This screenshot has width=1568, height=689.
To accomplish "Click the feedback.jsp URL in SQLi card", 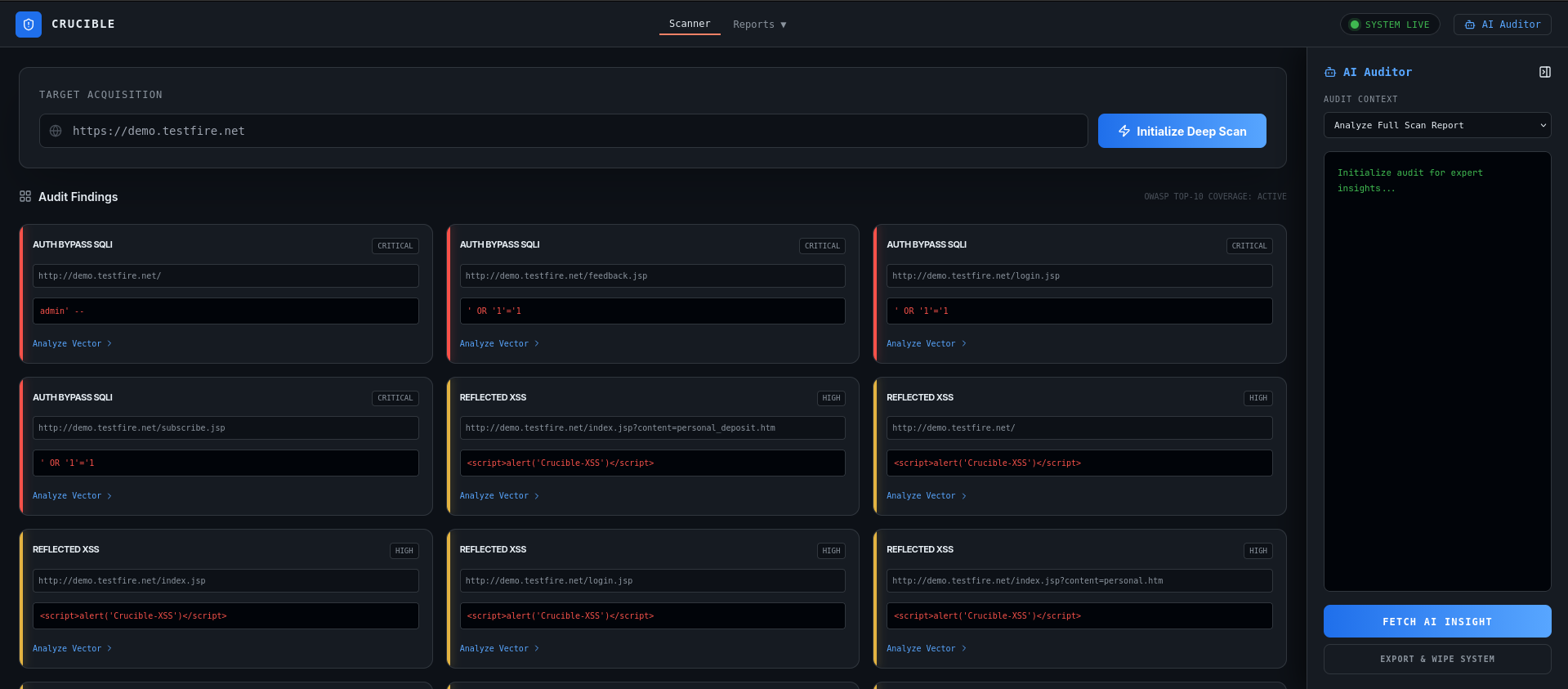I will (x=556, y=275).
